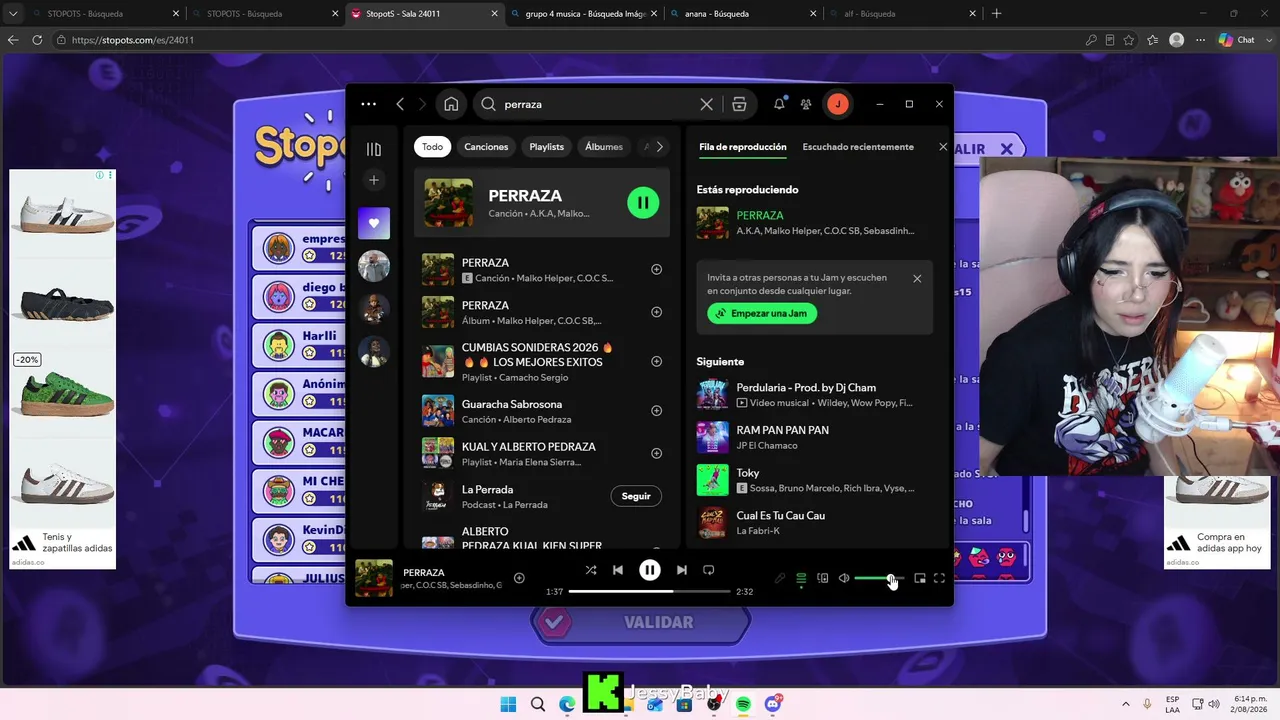The image size is (1280, 720).
Task: Toggle repeat mode
Action: [x=709, y=570]
